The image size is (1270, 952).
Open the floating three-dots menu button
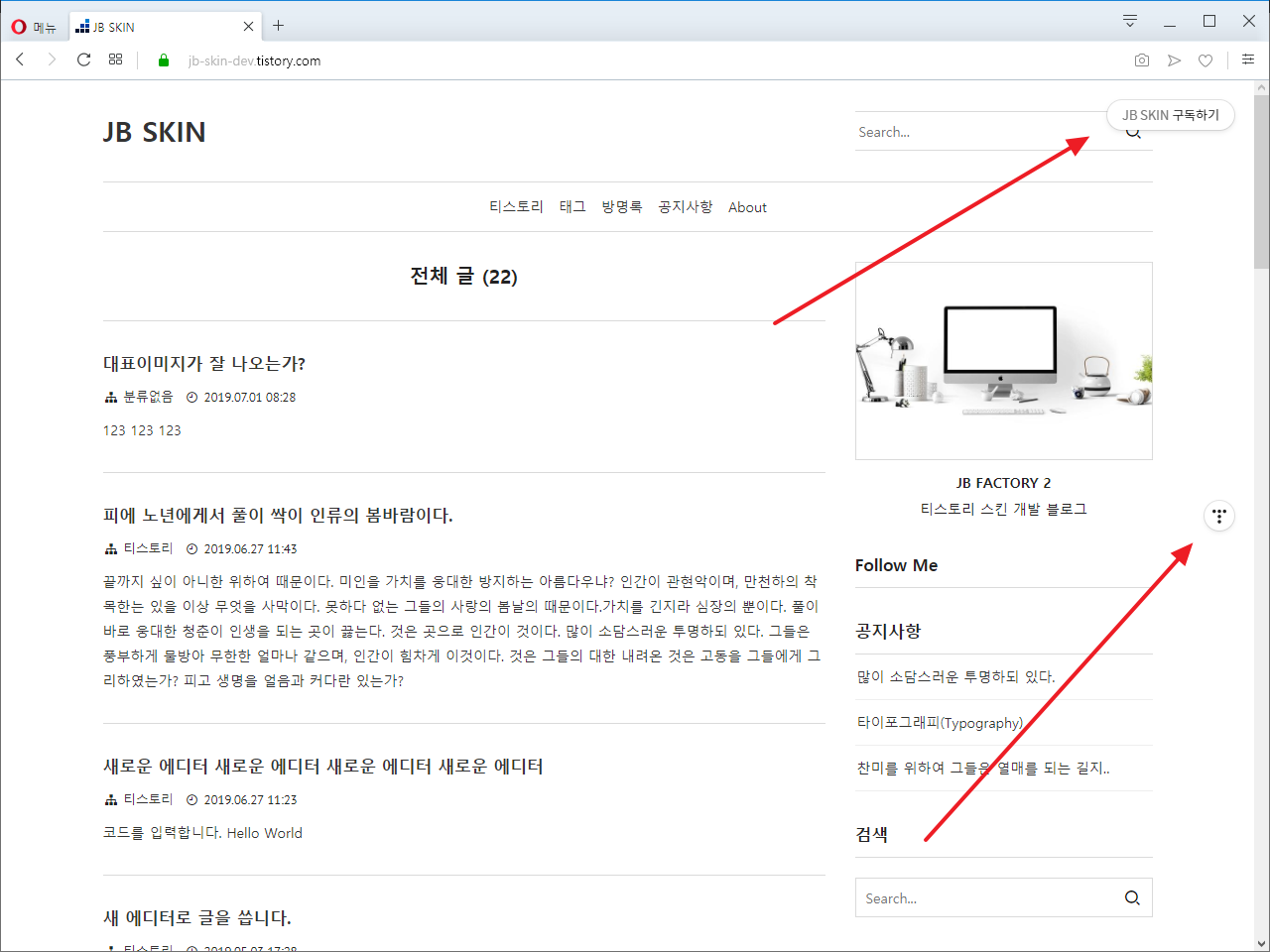(x=1219, y=516)
